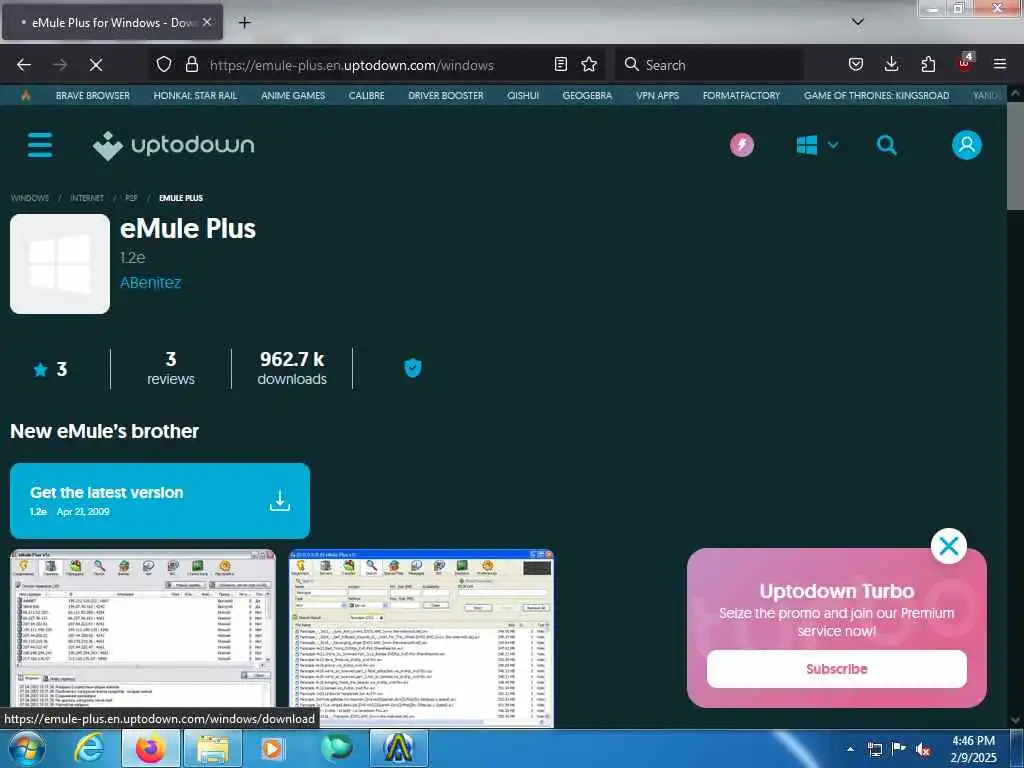The image size is (1024, 768).
Task: Open DRIVER BOOSTER link
Action: pyautogui.click(x=446, y=95)
